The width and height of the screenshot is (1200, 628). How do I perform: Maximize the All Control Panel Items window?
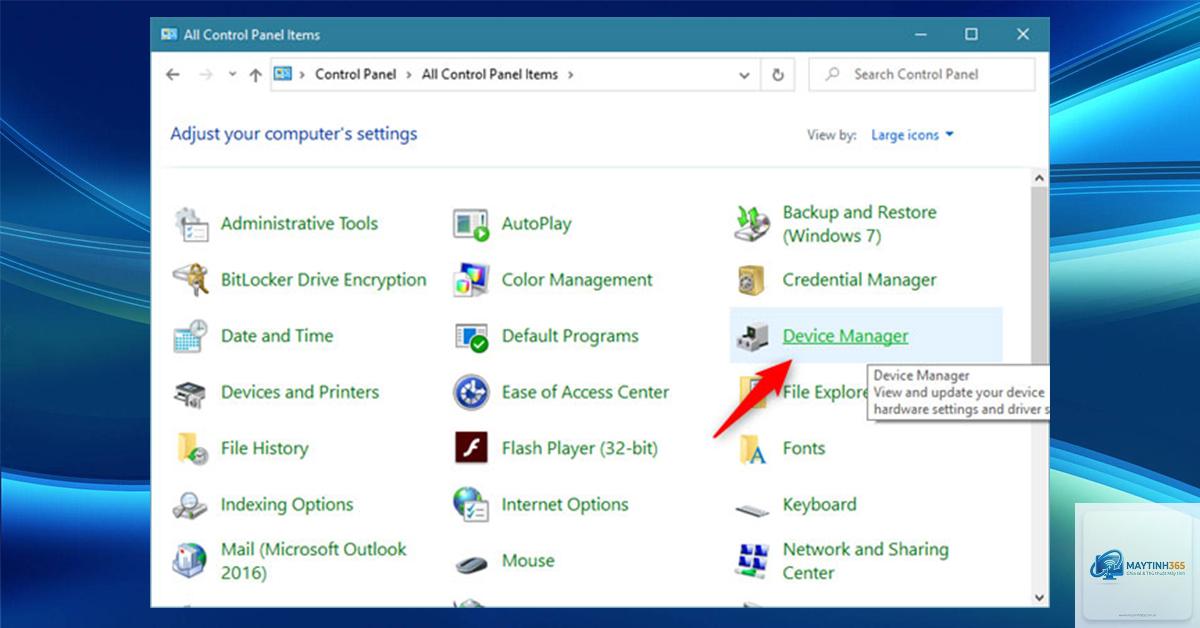[971, 34]
